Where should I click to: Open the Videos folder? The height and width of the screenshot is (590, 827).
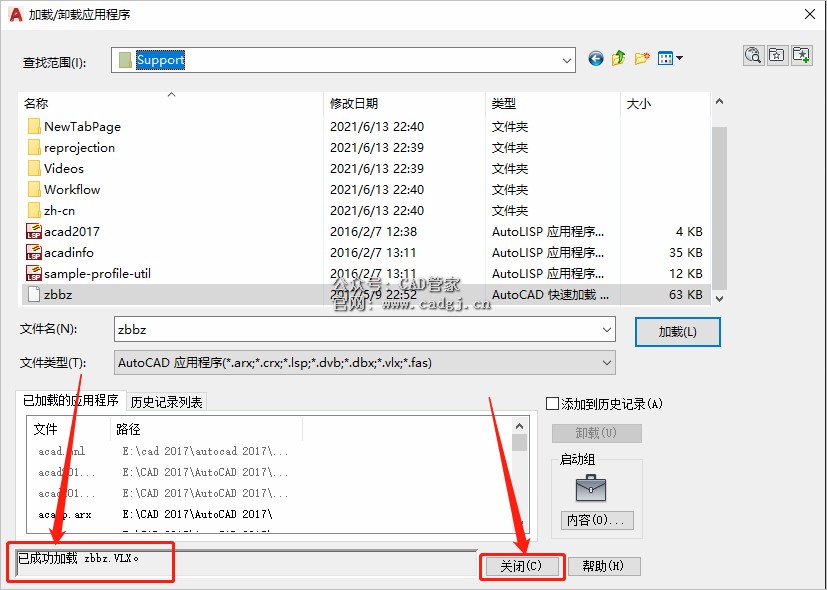55,169
